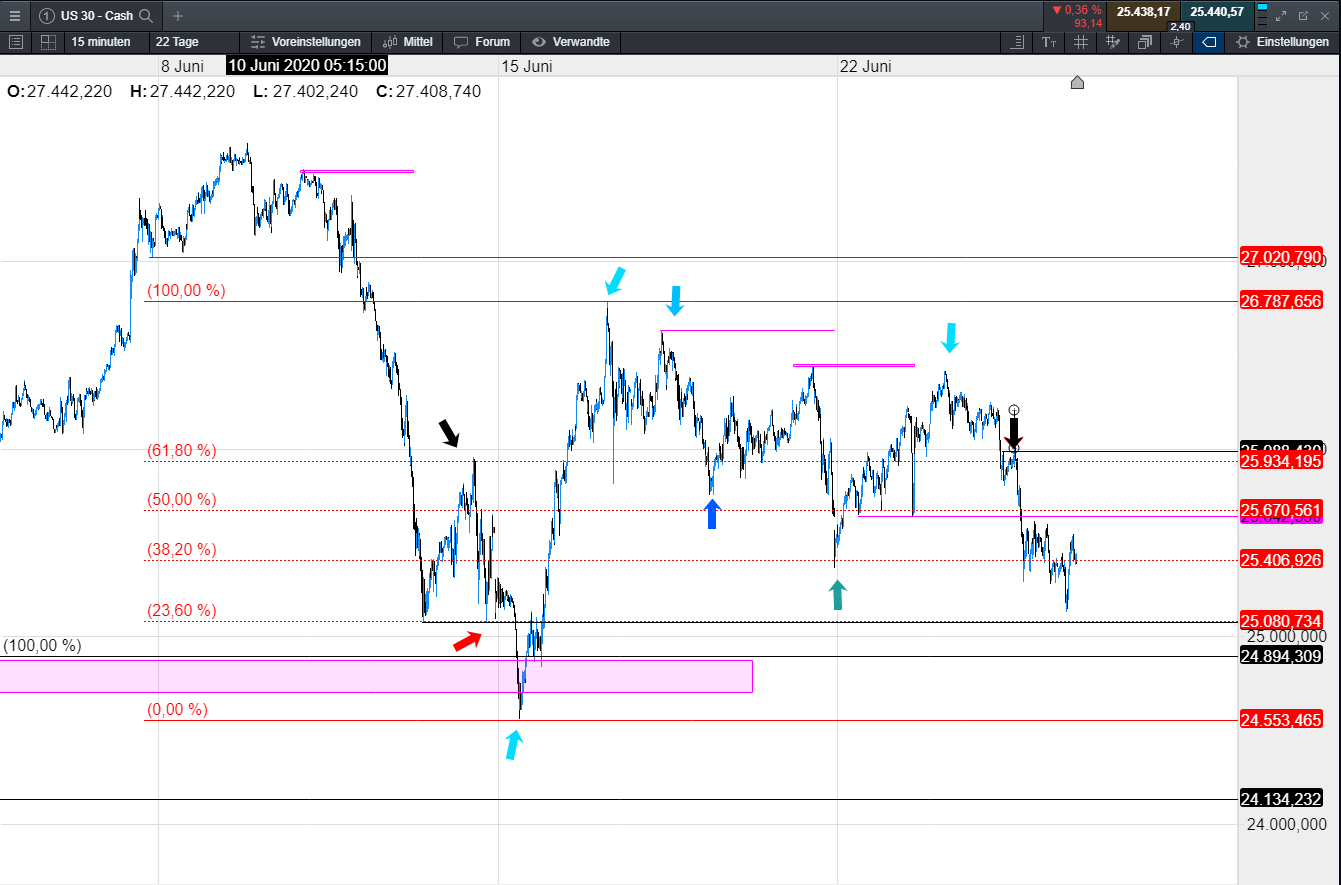Click the cyan market depth bar indicator
Screen dimensions: 1341x885
(1263, 14)
